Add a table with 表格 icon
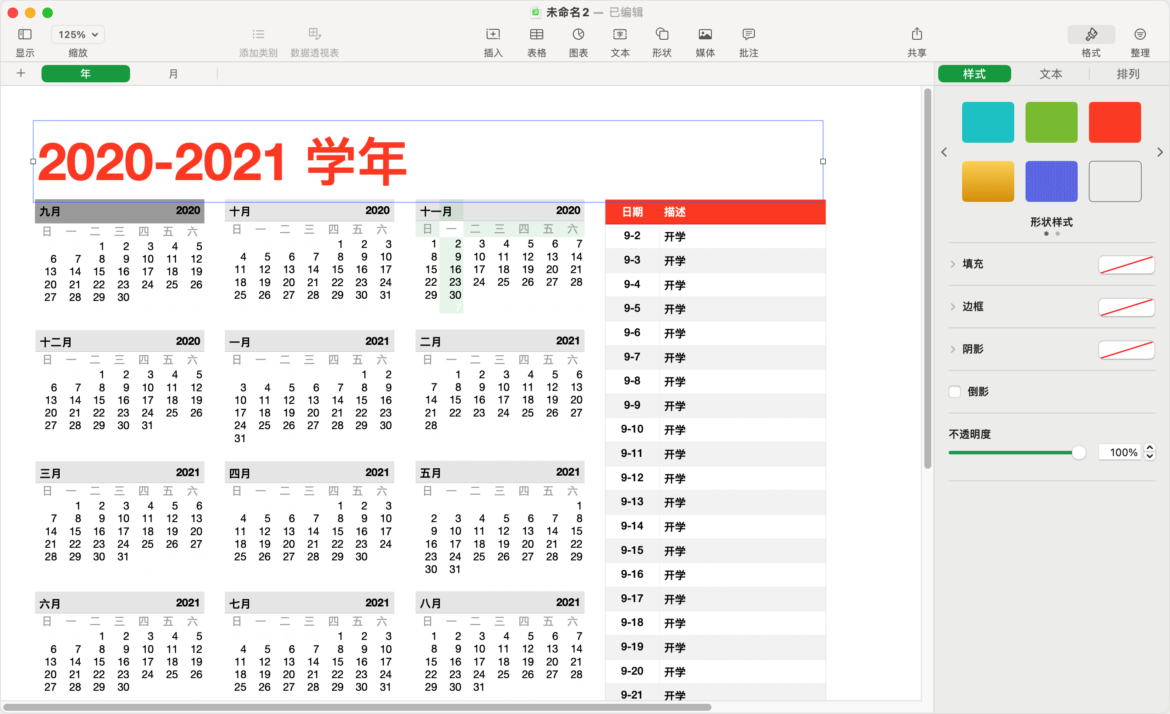1170x714 pixels. [536, 34]
